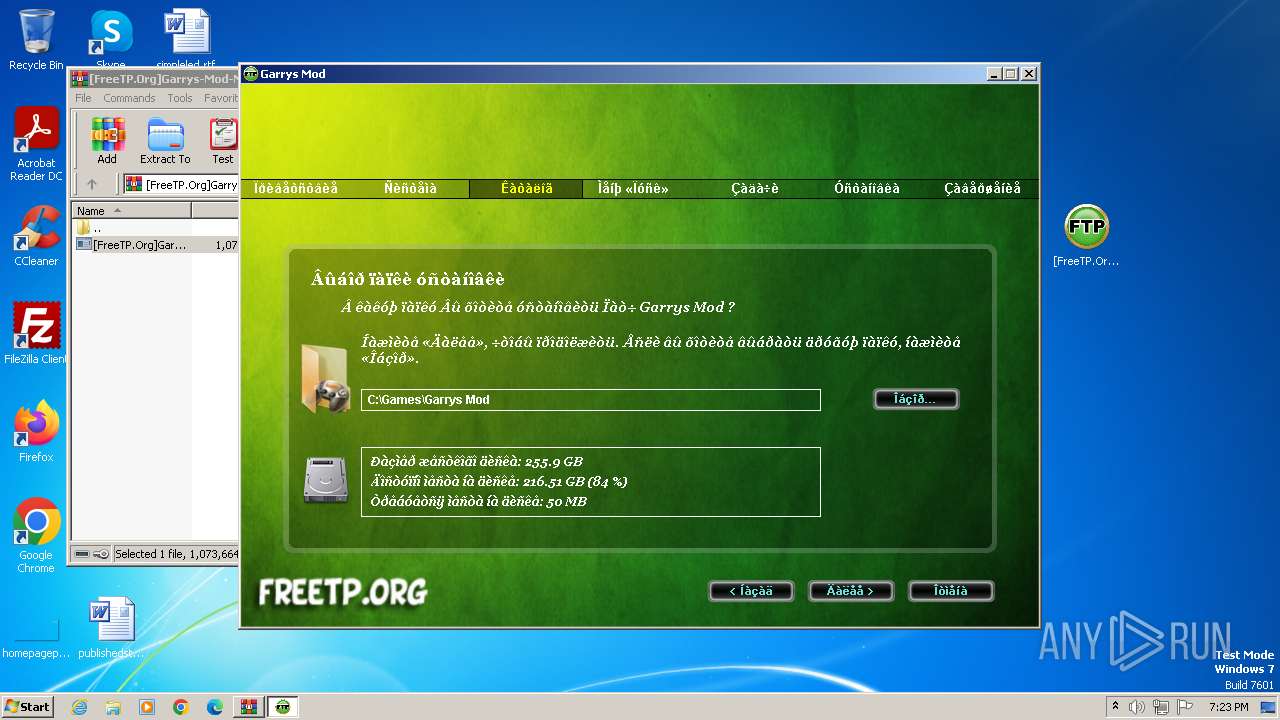
Task: Click the WinRAR archive path address field
Action: [181, 184]
